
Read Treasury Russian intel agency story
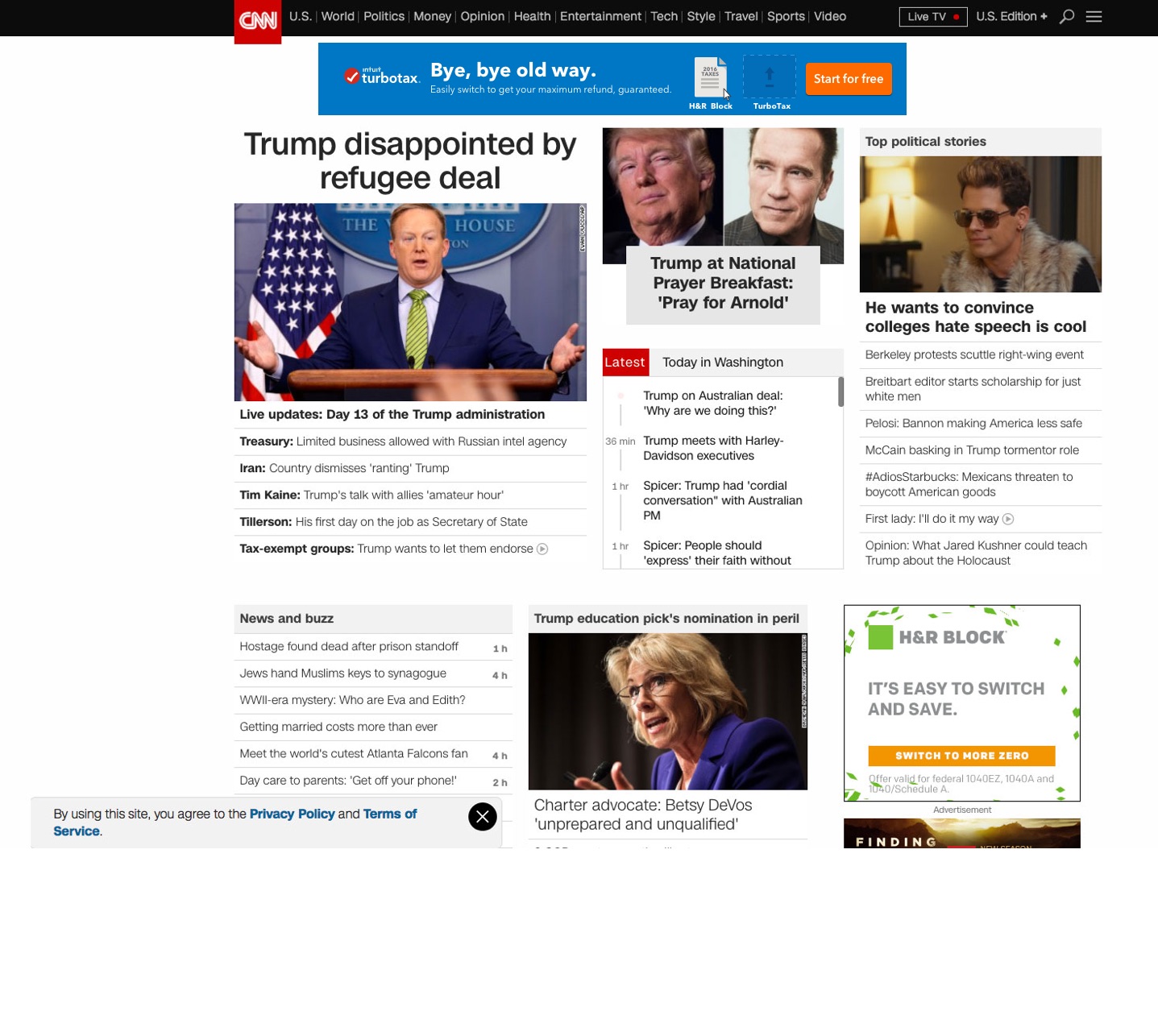pos(403,441)
